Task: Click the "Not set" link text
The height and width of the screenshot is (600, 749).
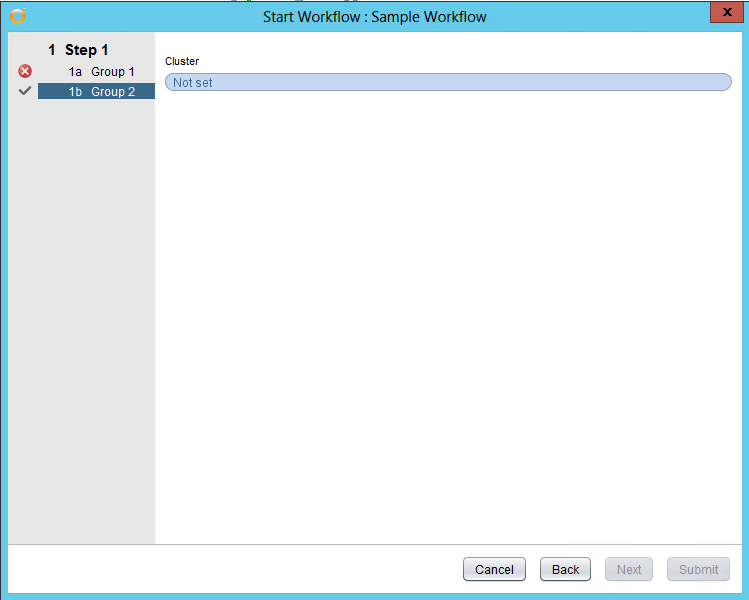Action: 192,83
